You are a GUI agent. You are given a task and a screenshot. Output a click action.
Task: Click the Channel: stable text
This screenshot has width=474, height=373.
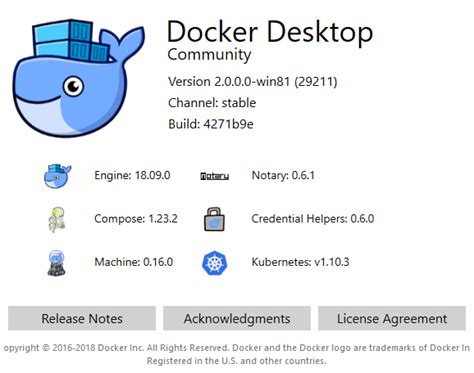212,103
